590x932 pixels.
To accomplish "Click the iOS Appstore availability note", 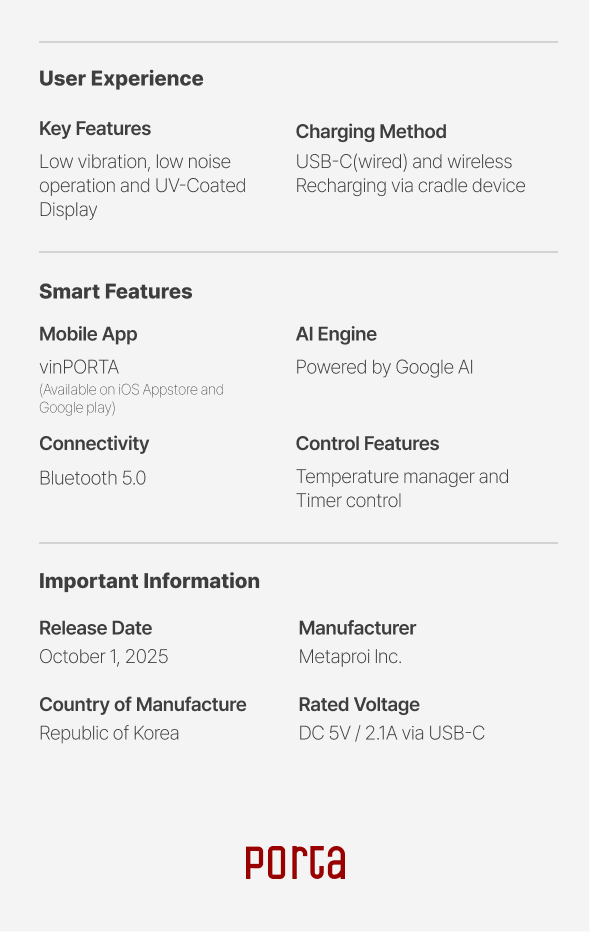I will pos(131,398).
